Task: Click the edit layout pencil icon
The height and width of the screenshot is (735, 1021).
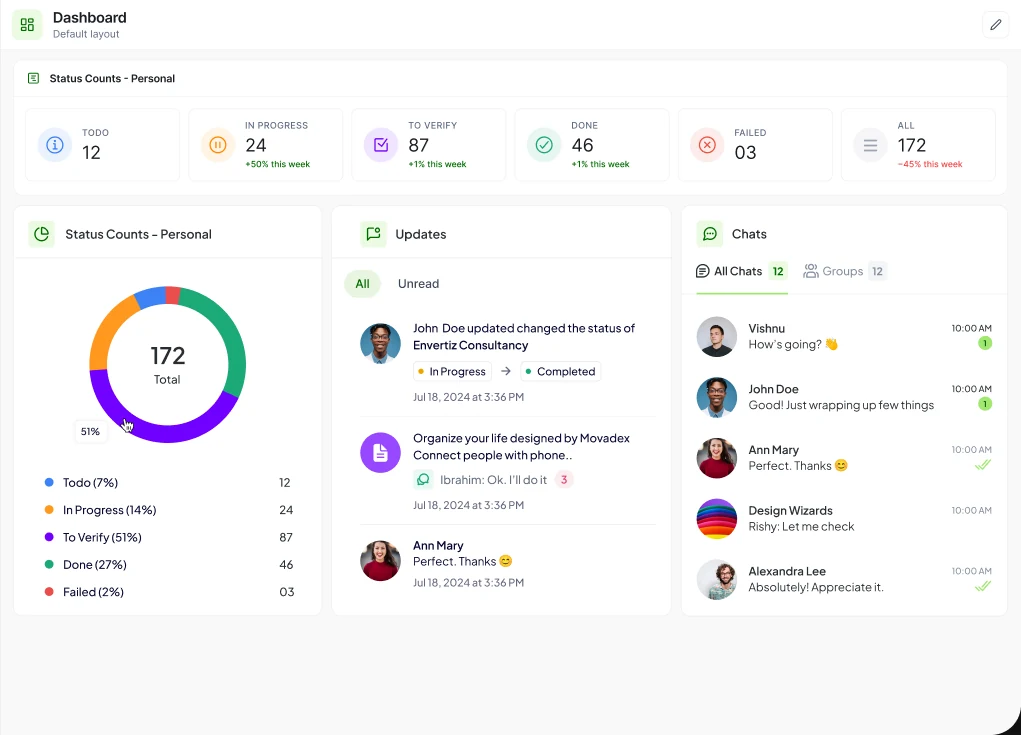Action: click(x=995, y=25)
